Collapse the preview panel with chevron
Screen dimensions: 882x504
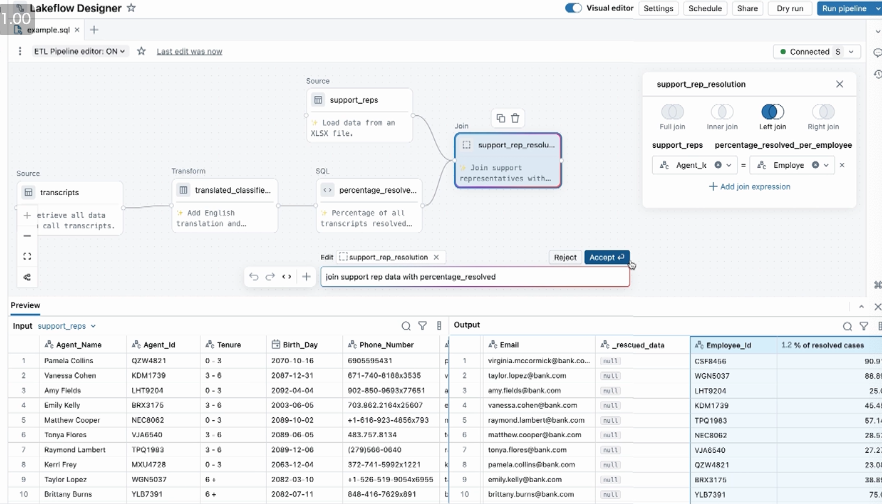[861, 307]
